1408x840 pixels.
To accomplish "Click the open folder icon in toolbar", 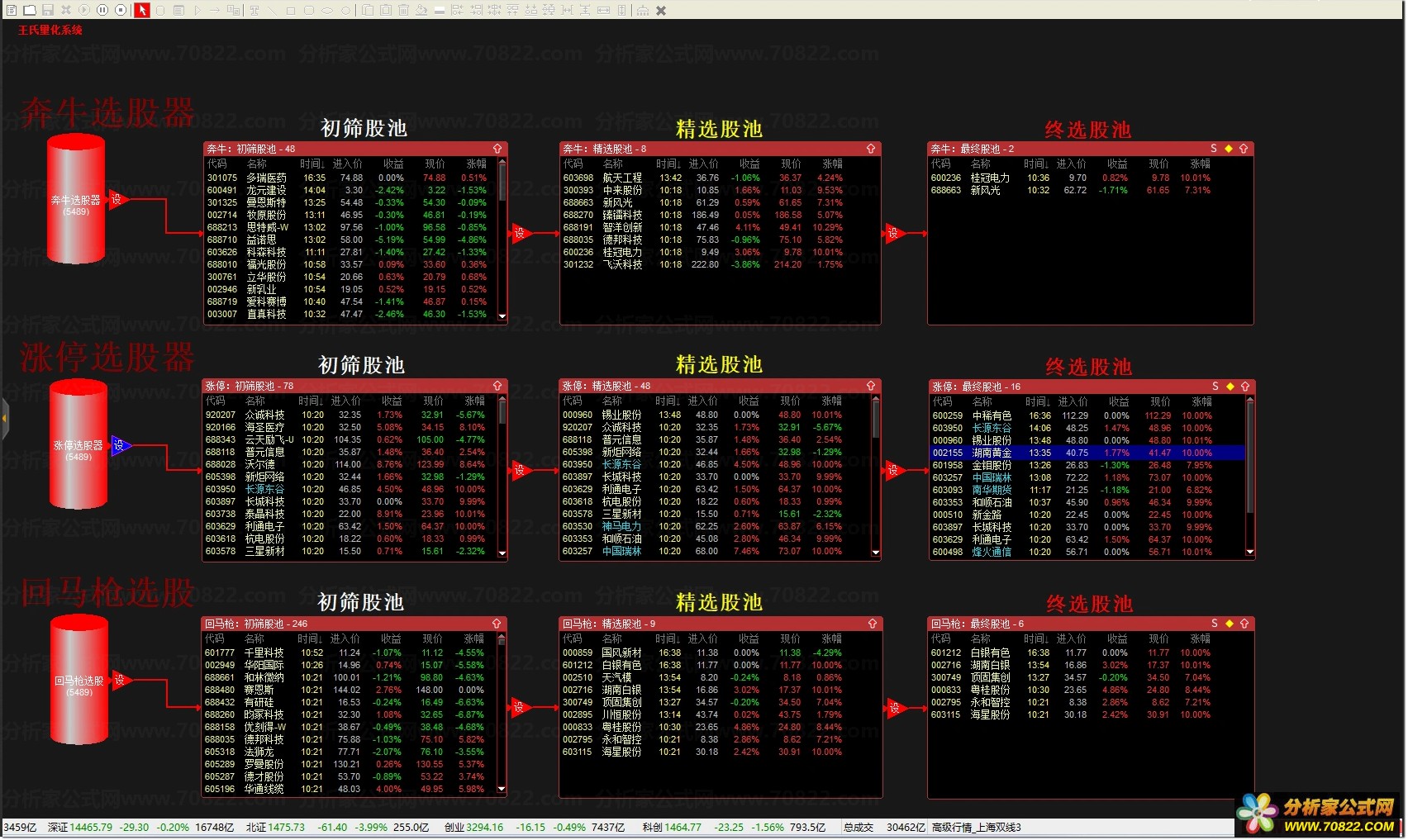I will click(30, 10).
